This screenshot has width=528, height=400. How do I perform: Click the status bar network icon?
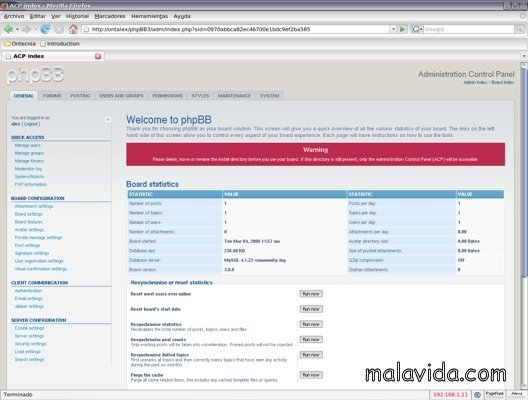(x=477, y=395)
